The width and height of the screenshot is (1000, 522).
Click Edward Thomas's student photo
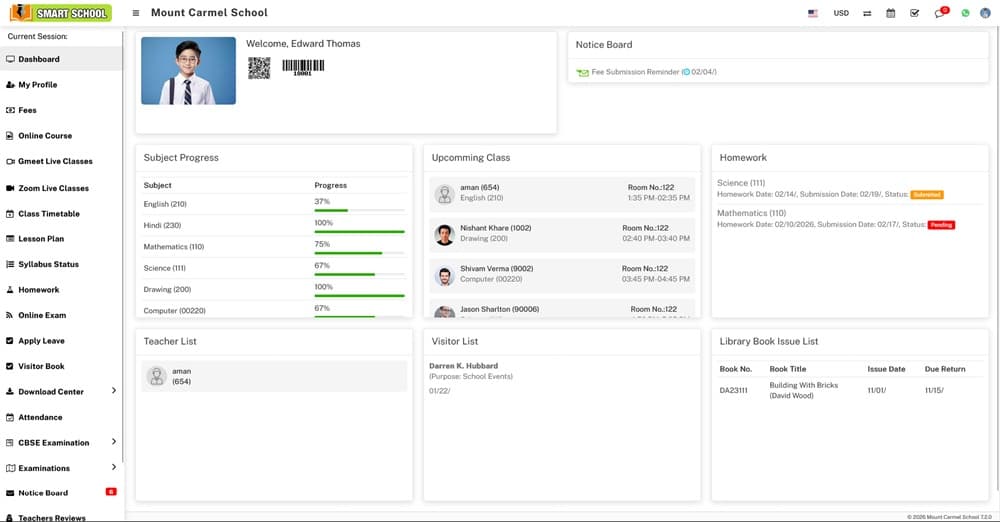(188, 71)
